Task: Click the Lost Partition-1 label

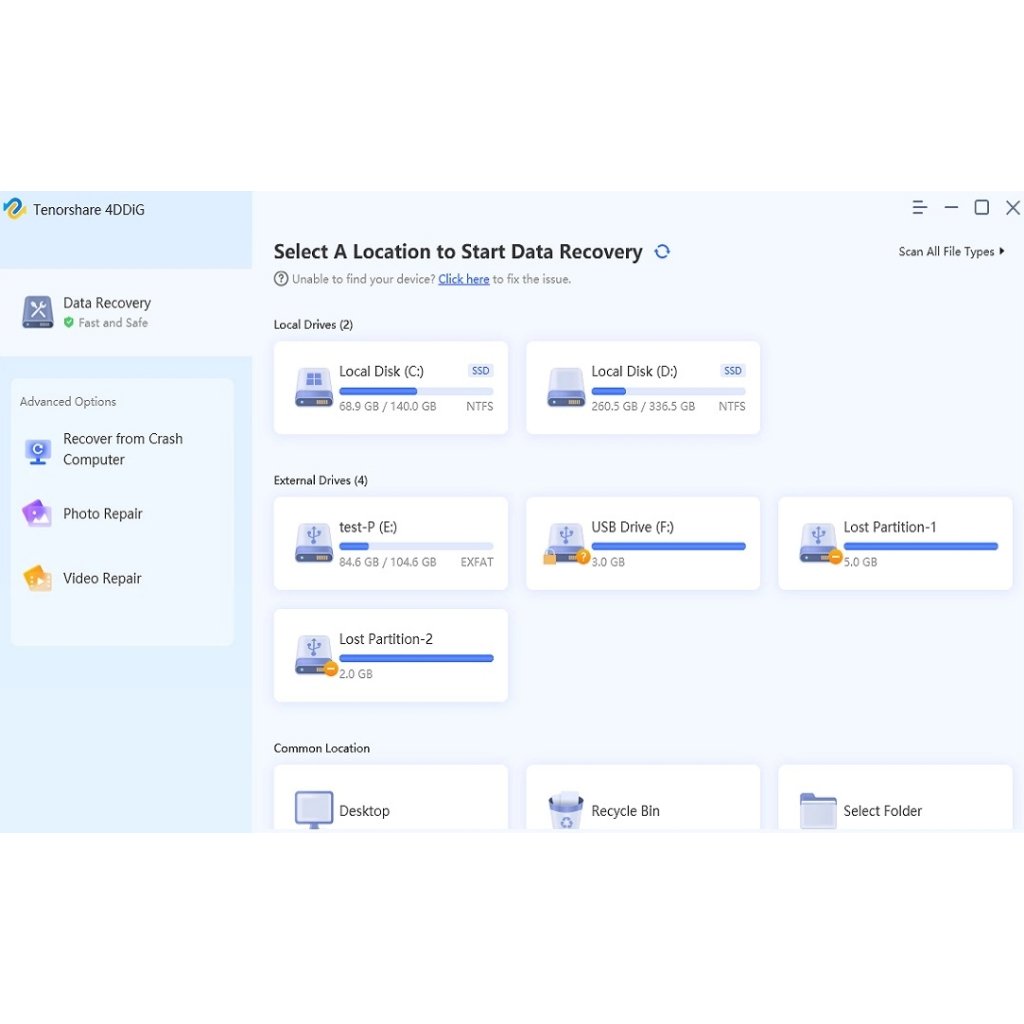Action: click(889, 527)
